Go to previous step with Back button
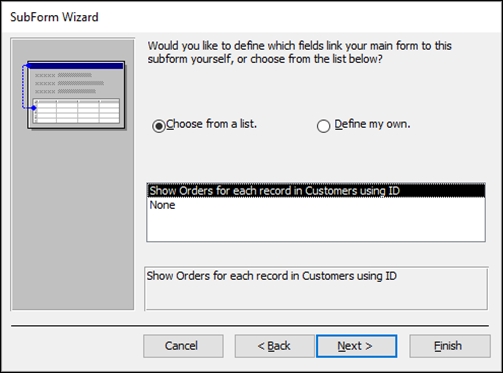503x373 pixels. coord(274,346)
